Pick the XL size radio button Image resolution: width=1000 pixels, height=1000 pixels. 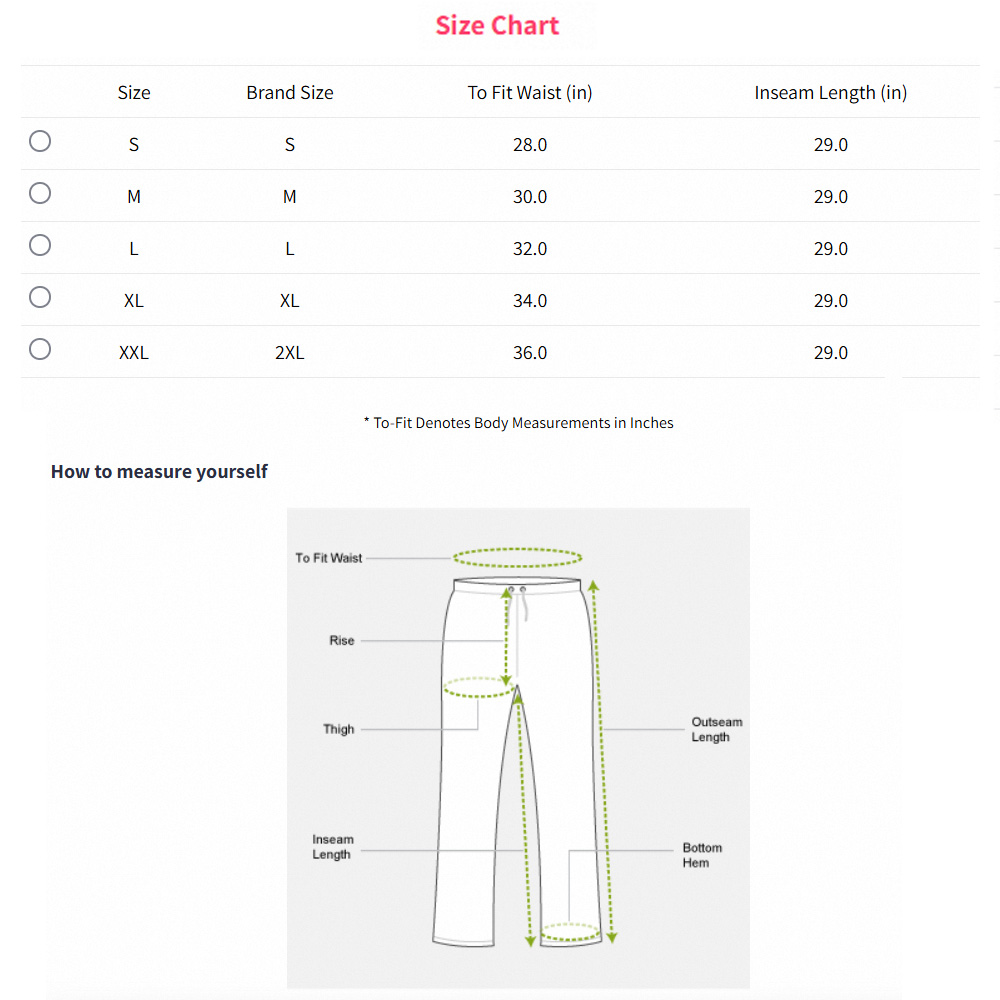coord(40,297)
